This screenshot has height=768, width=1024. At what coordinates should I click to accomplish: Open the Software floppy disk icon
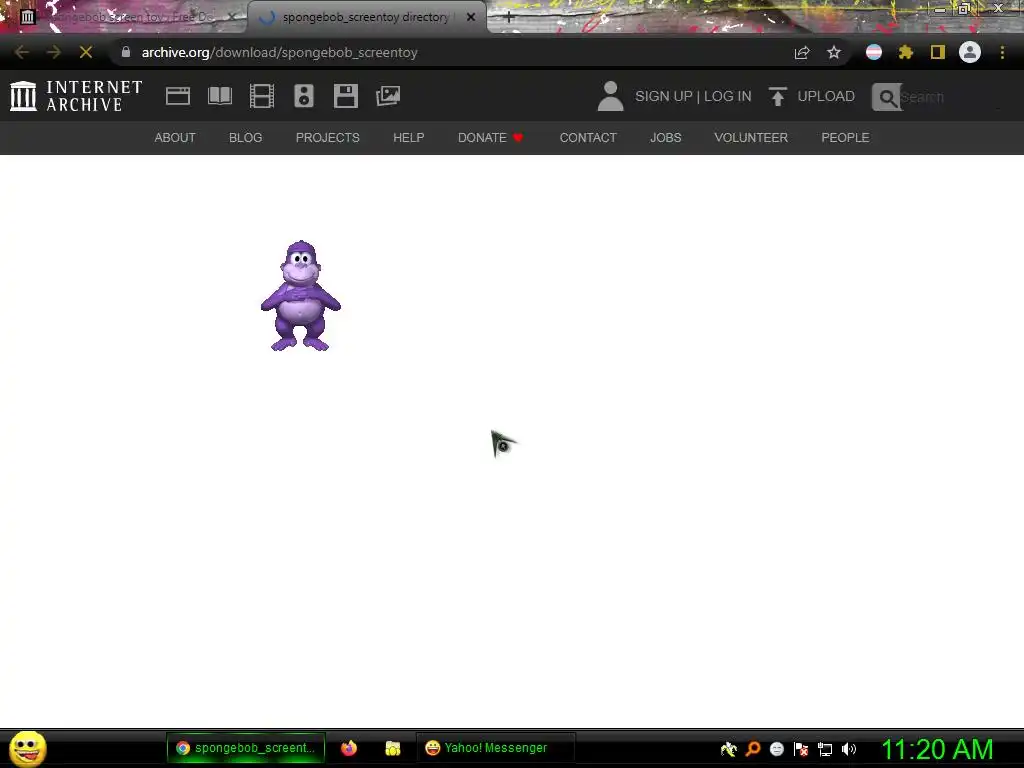pyautogui.click(x=345, y=96)
